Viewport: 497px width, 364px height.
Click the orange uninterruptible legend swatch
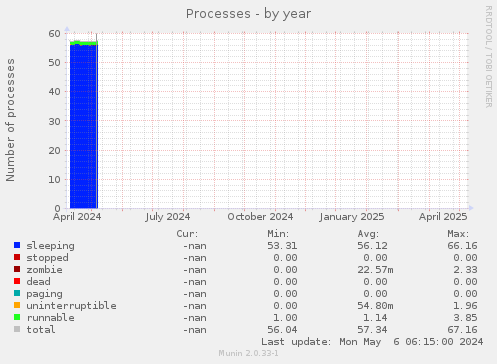[17, 305]
